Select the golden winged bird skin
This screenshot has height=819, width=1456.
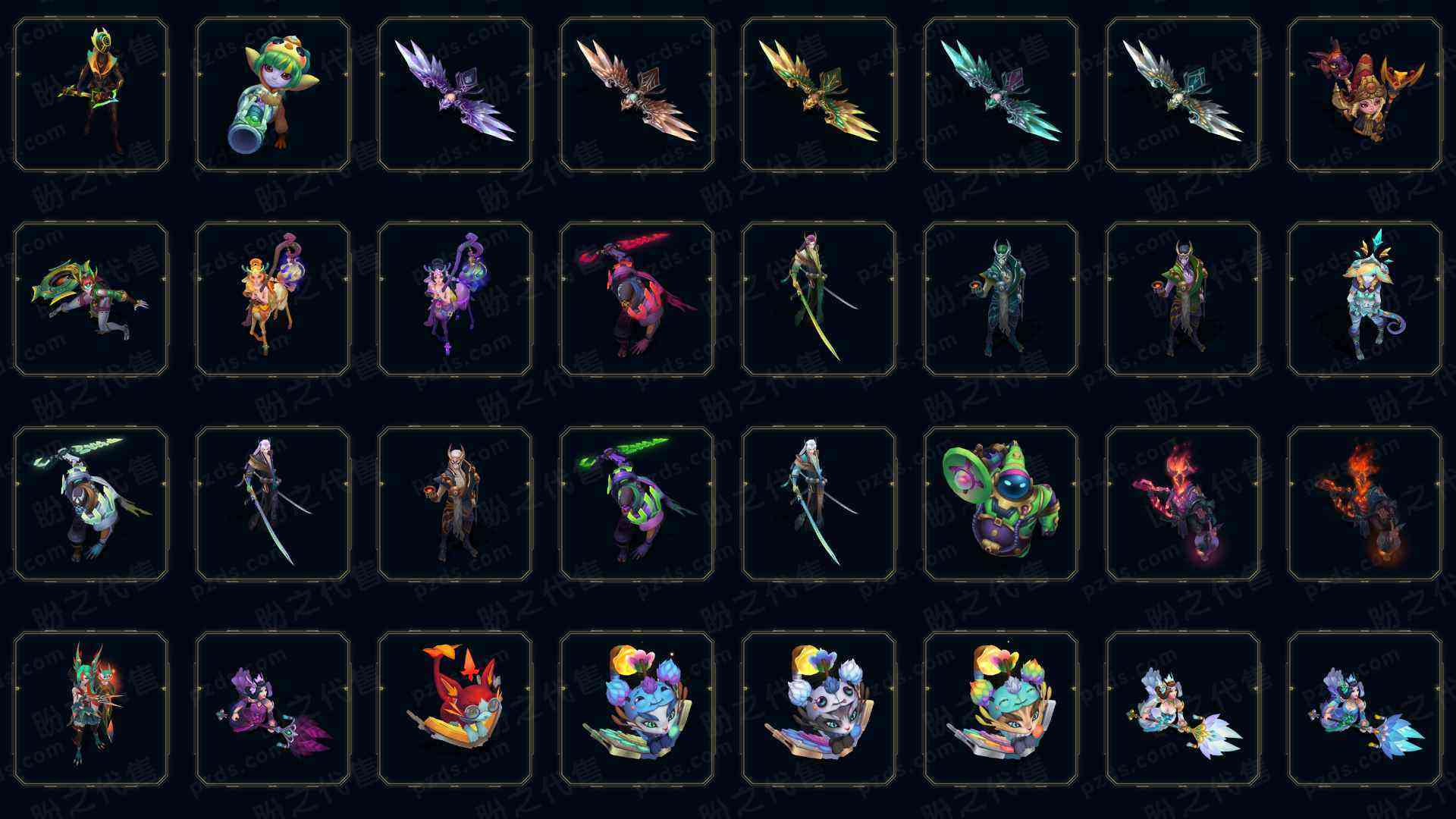point(819,95)
